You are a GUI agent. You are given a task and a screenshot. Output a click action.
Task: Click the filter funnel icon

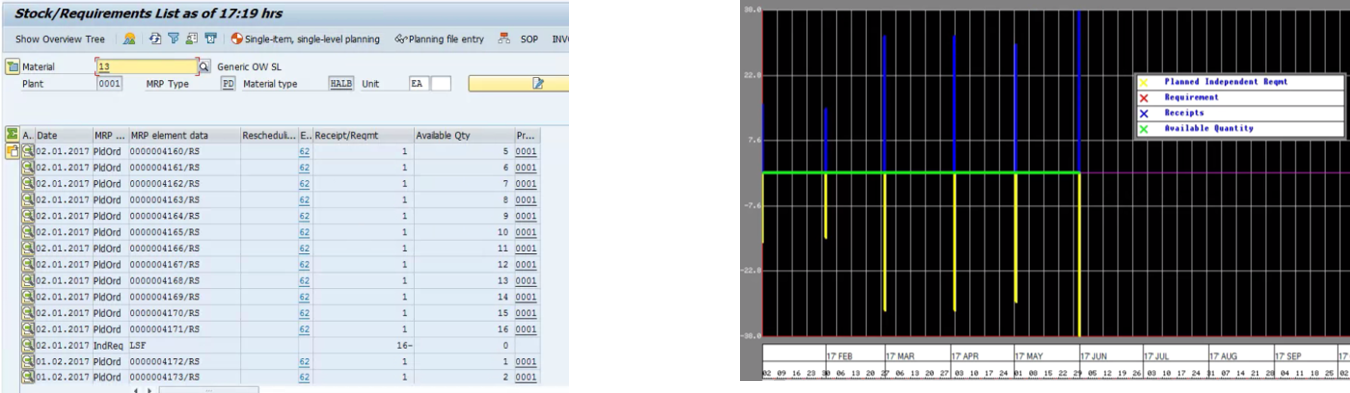(174, 39)
